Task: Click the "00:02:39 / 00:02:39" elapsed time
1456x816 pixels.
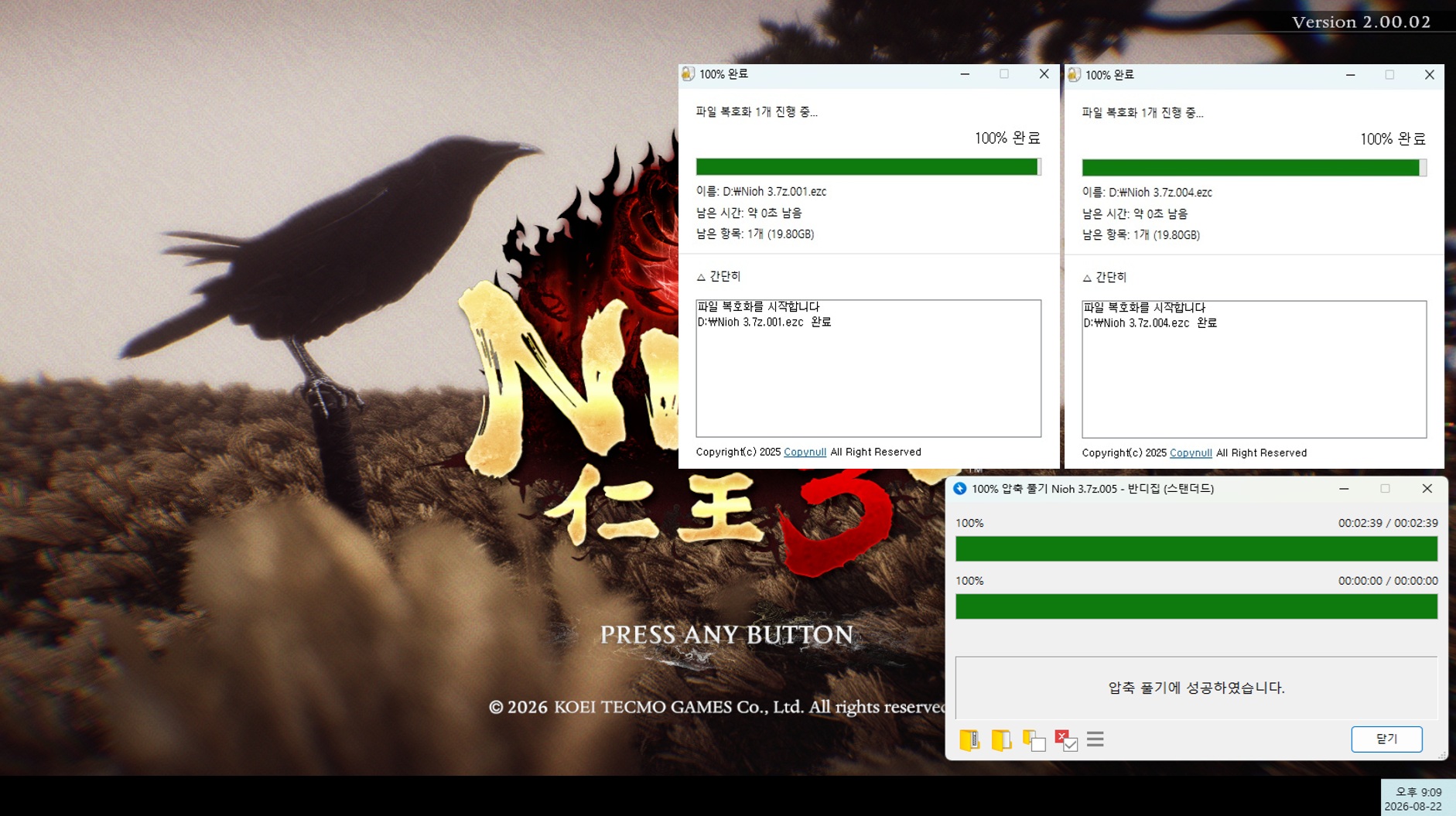Action: [1388, 523]
